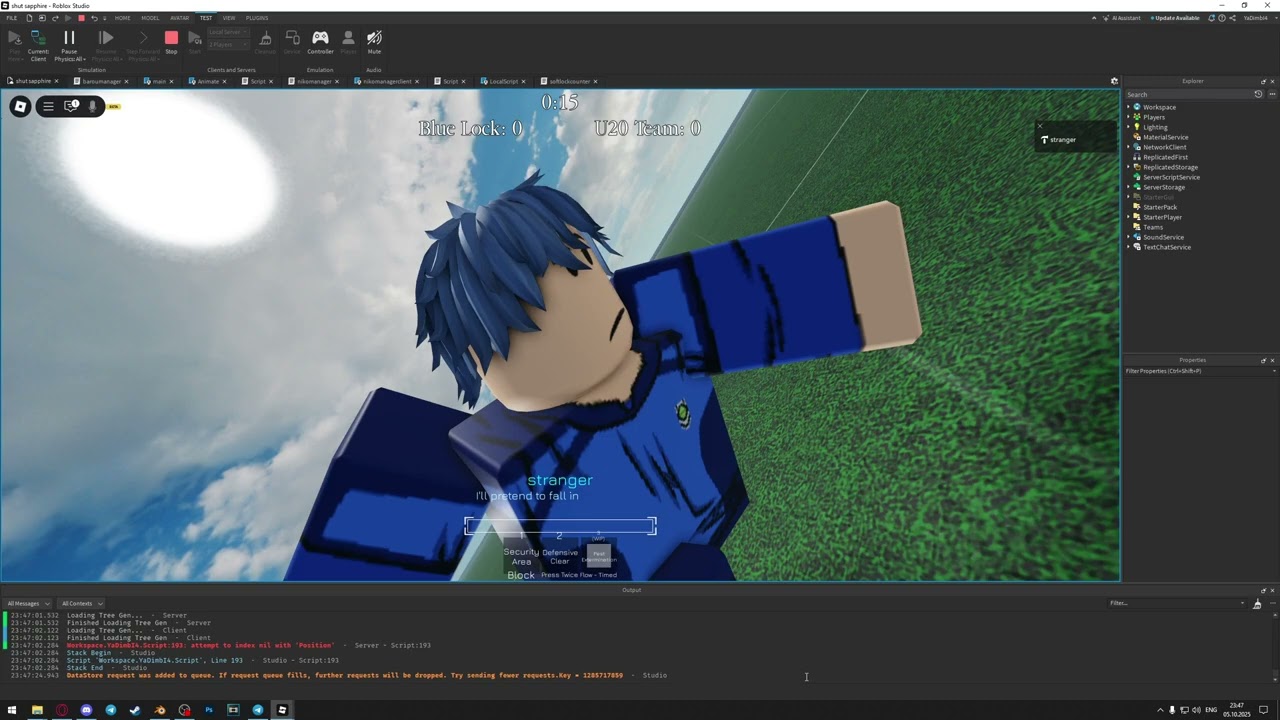Open the All Contexts output filter dropdown
This screenshot has width=1280, height=720.
pos(80,603)
